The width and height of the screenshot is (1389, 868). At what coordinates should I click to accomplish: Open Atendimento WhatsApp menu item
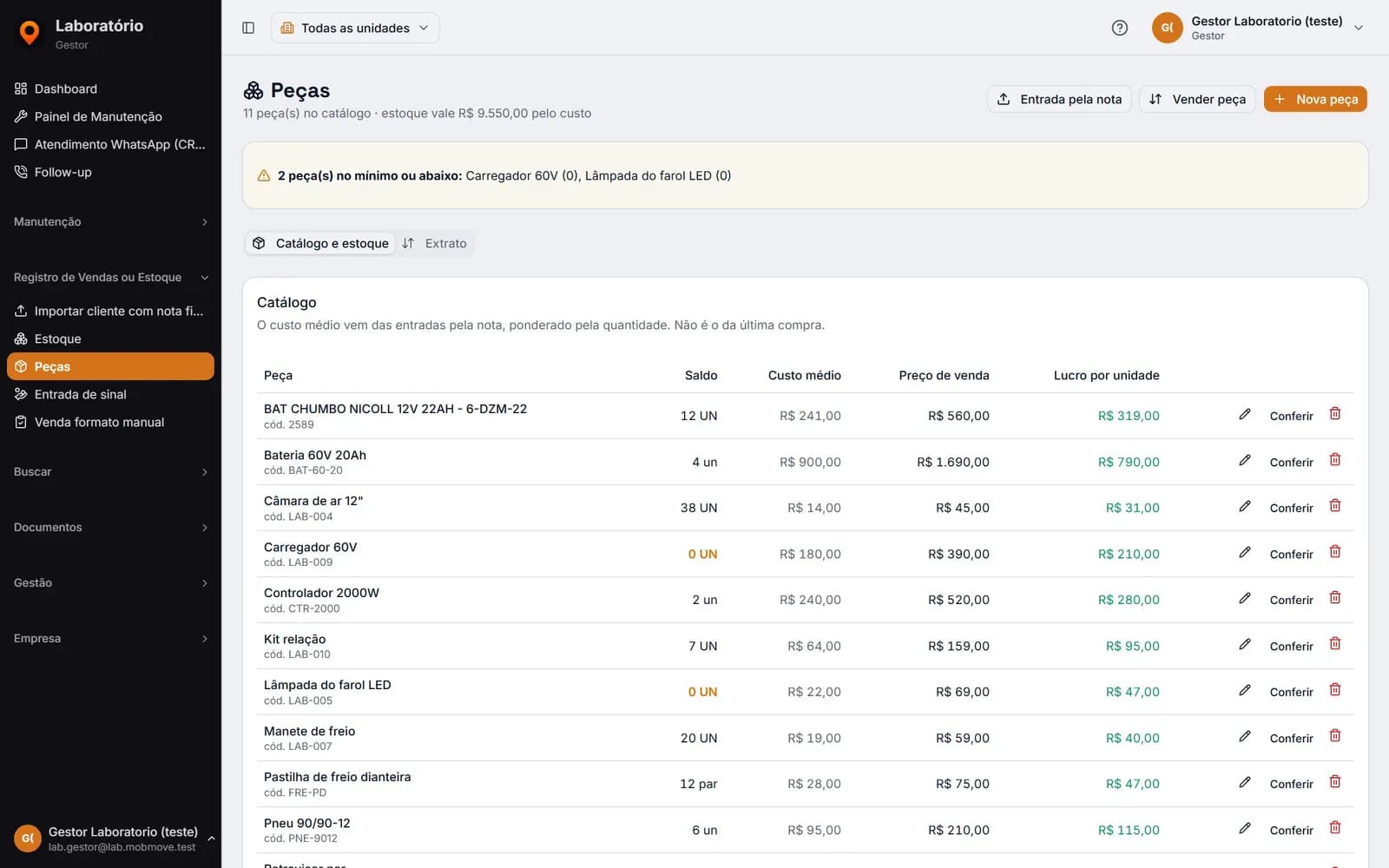pos(110,144)
